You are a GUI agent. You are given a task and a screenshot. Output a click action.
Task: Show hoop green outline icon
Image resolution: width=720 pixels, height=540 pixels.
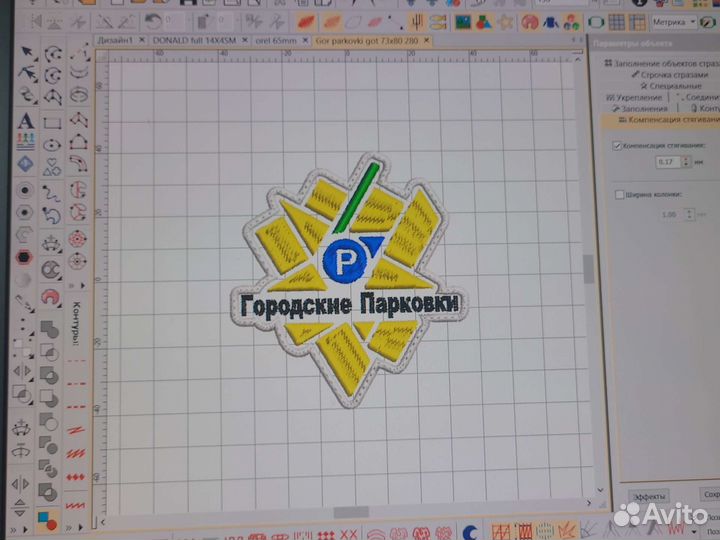coord(596,22)
